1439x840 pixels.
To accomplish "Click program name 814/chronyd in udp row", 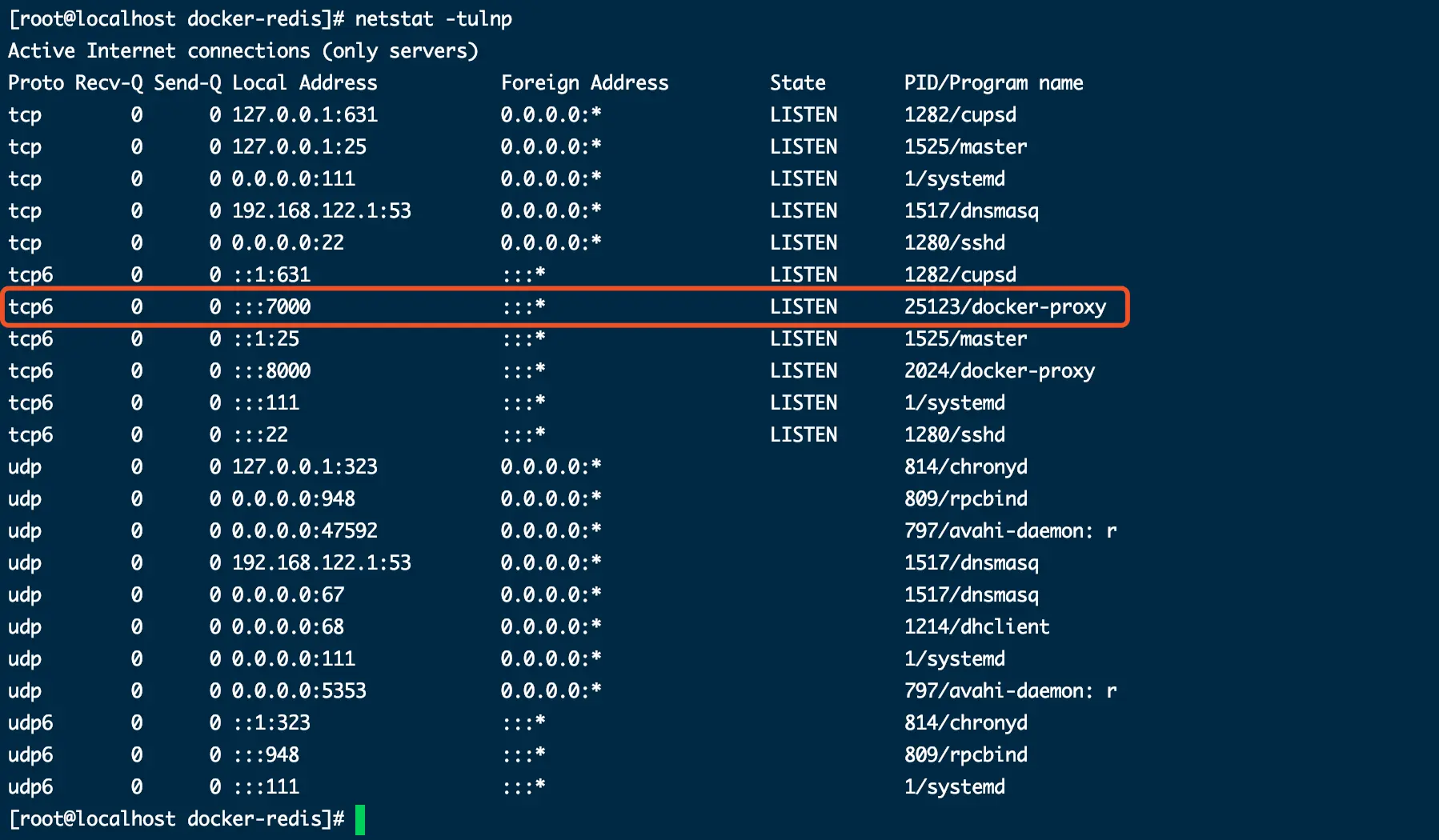I will (x=966, y=467).
